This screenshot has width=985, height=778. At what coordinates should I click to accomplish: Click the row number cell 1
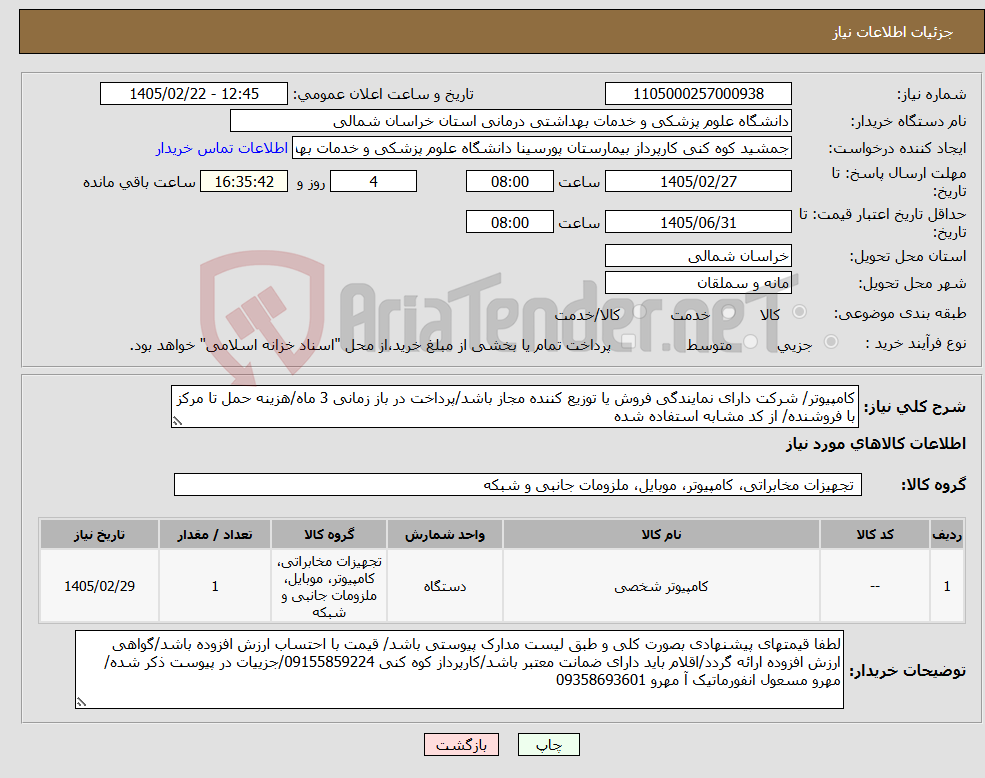tap(947, 586)
